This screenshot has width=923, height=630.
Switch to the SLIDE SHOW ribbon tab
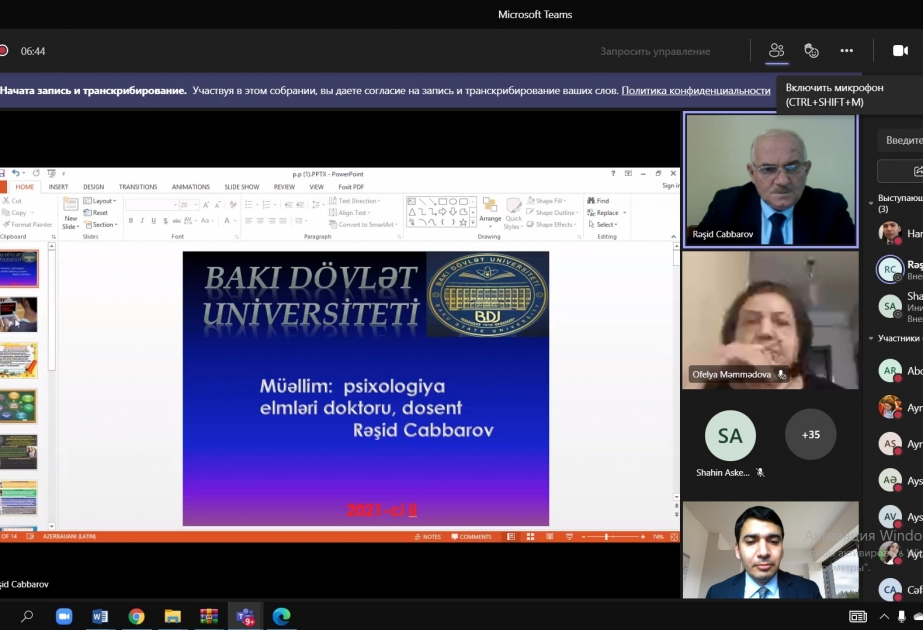point(241,187)
